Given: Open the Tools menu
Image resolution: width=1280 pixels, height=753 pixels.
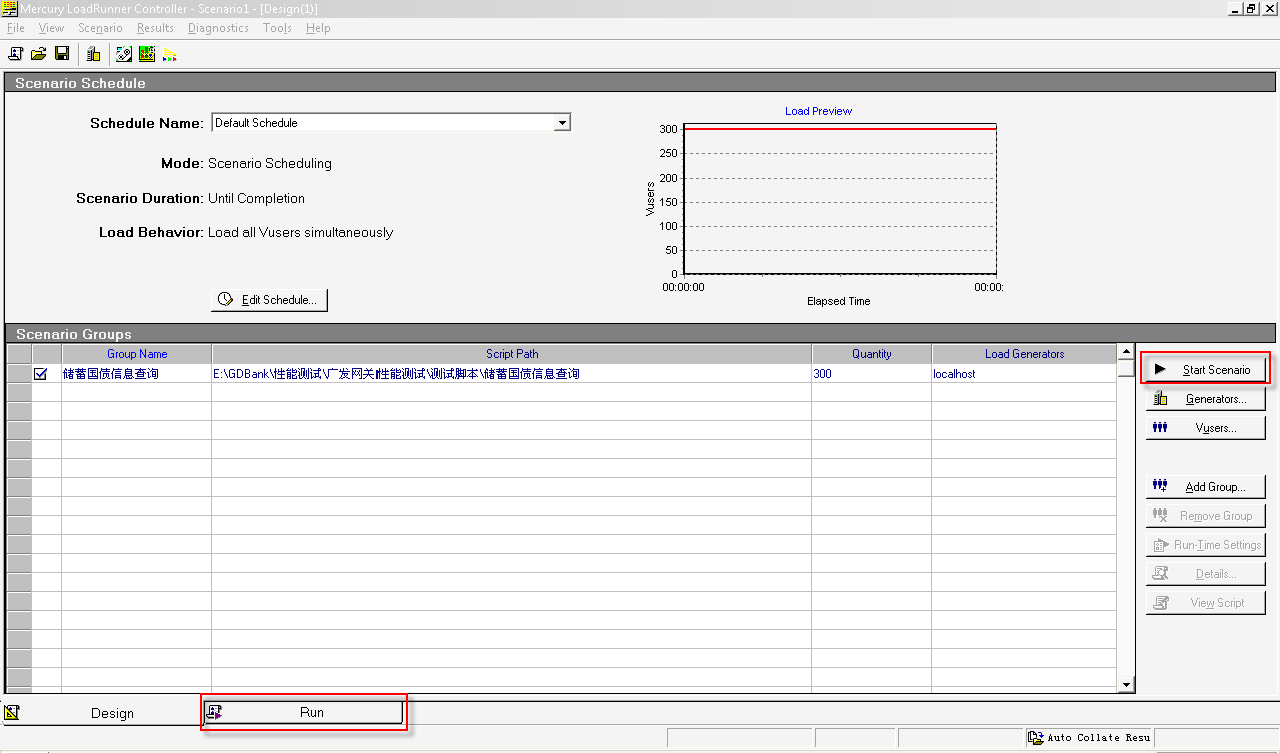Looking at the screenshot, I should tap(277, 28).
